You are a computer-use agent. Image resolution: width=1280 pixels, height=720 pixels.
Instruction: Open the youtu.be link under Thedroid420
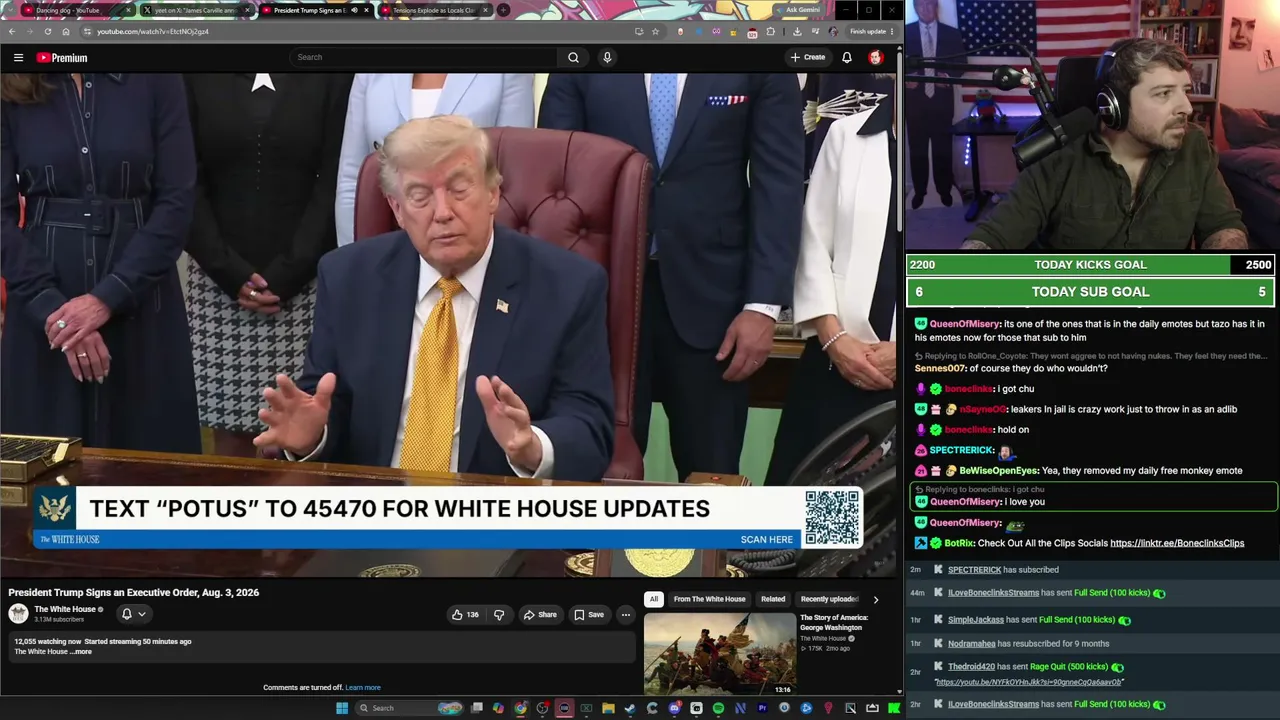1029,682
